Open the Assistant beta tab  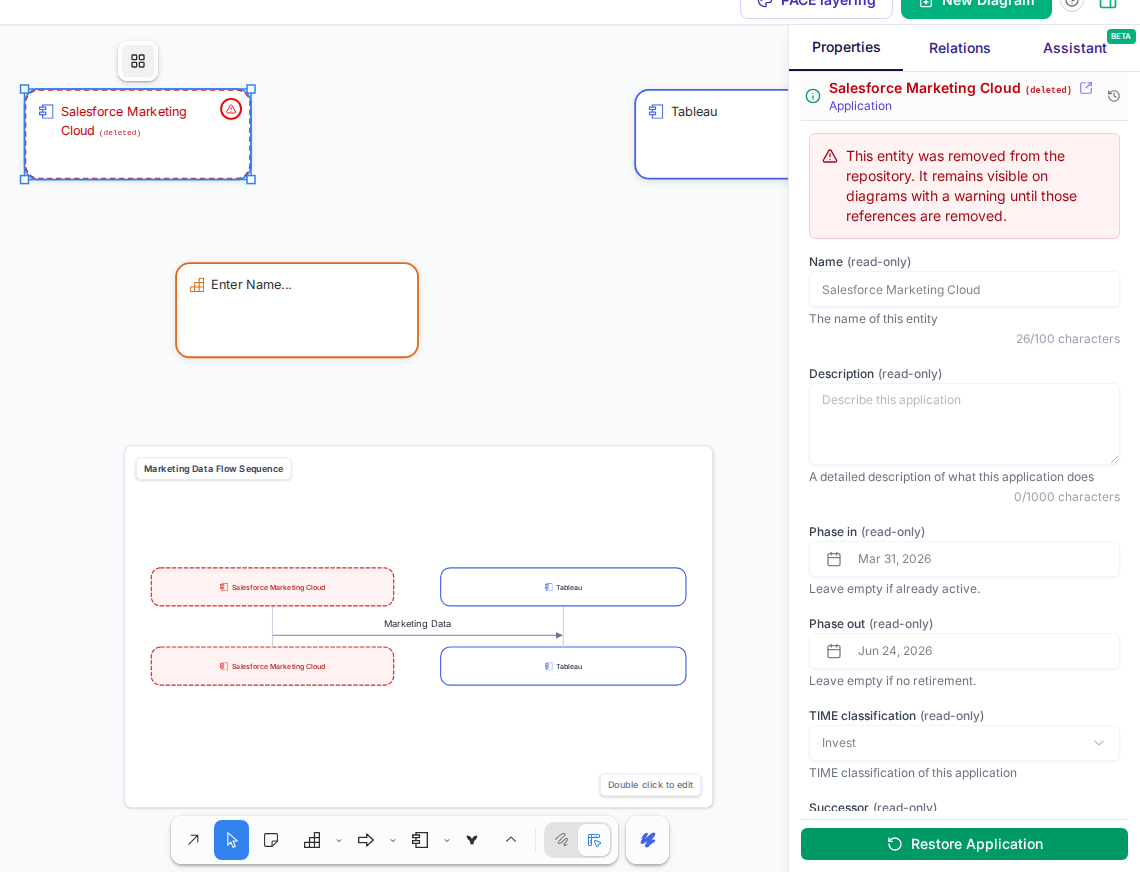point(1075,48)
